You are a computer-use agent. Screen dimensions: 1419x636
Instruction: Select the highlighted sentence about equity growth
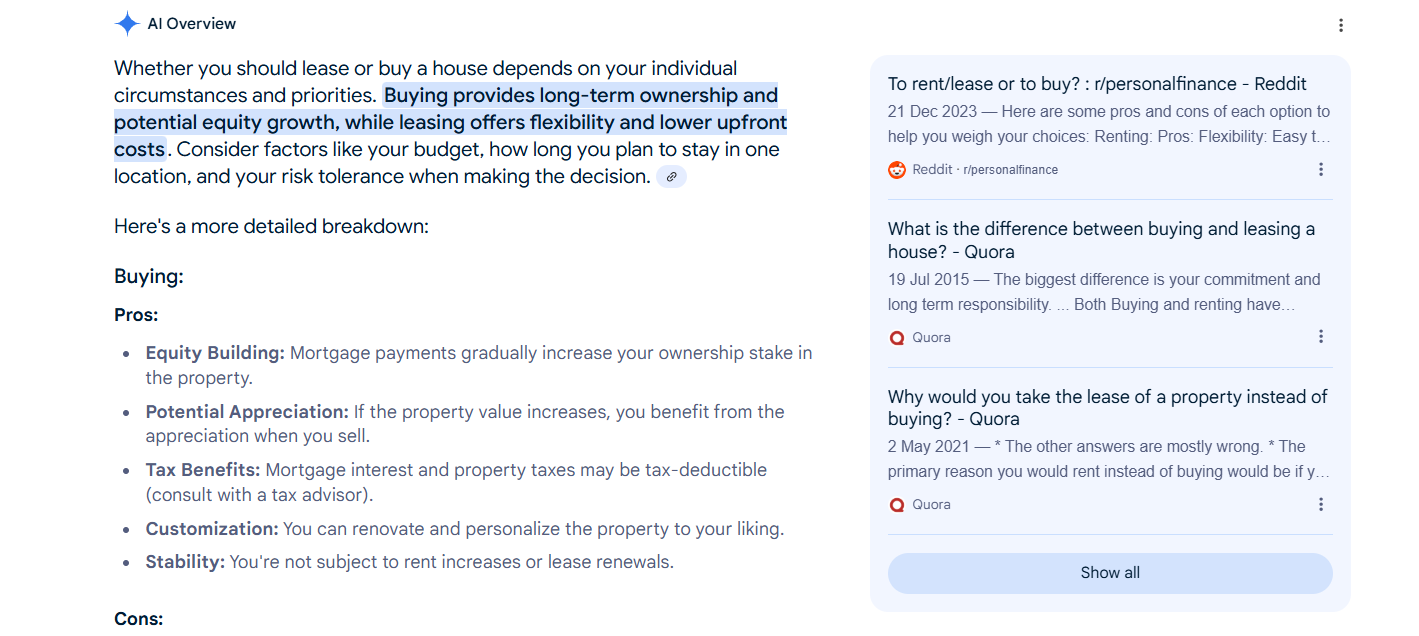450,121
